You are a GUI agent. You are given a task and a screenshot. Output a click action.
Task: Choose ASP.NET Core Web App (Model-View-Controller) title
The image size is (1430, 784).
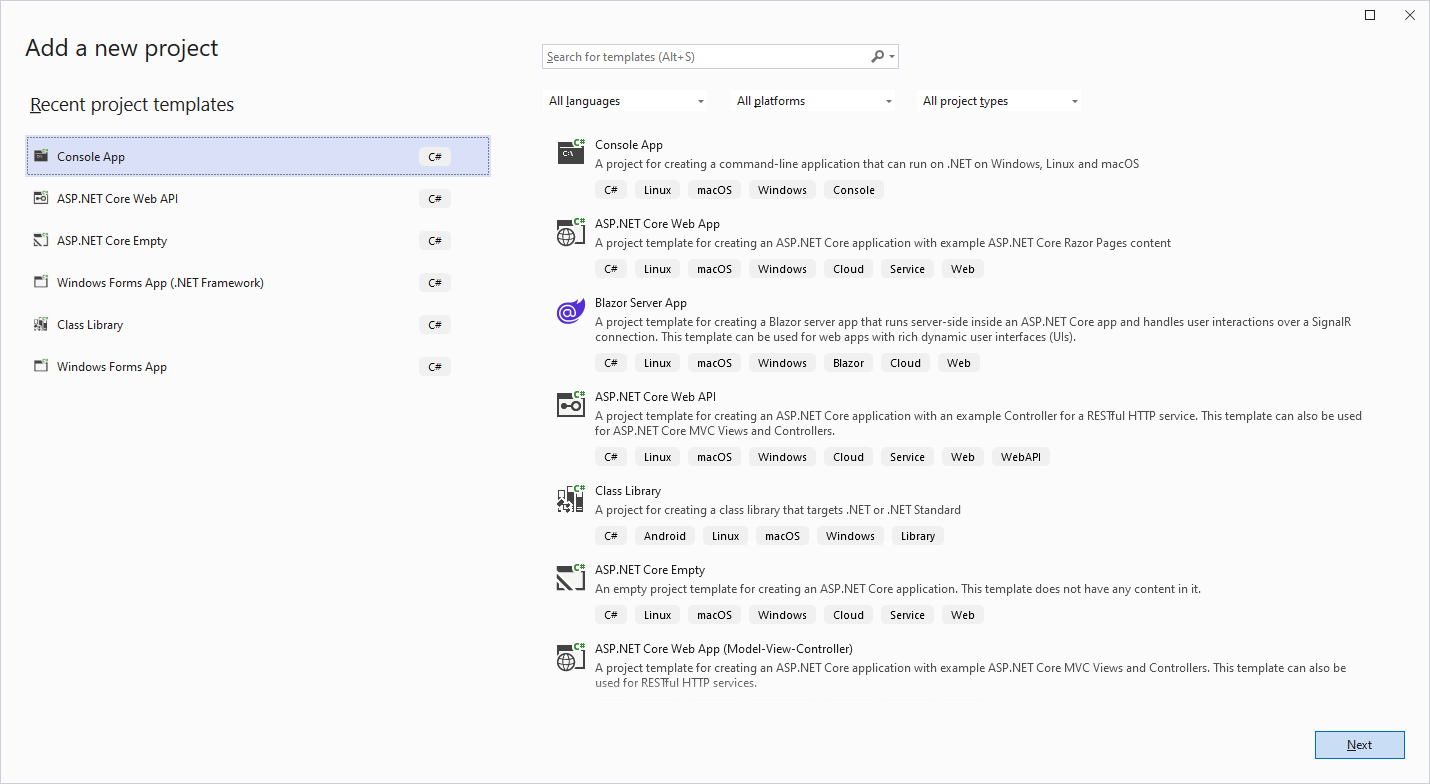[724, 649]
